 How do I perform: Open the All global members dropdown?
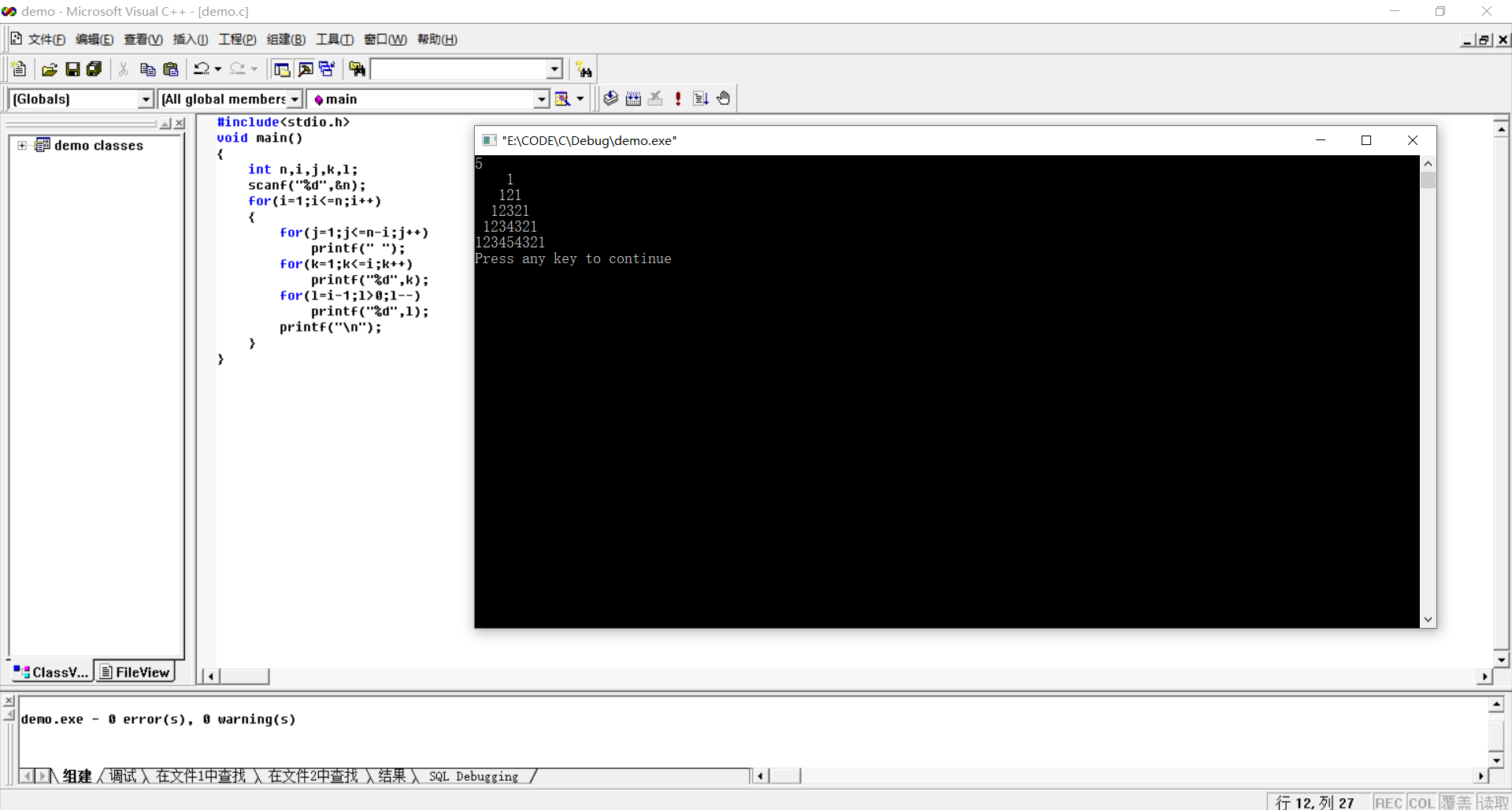(295, 99)
